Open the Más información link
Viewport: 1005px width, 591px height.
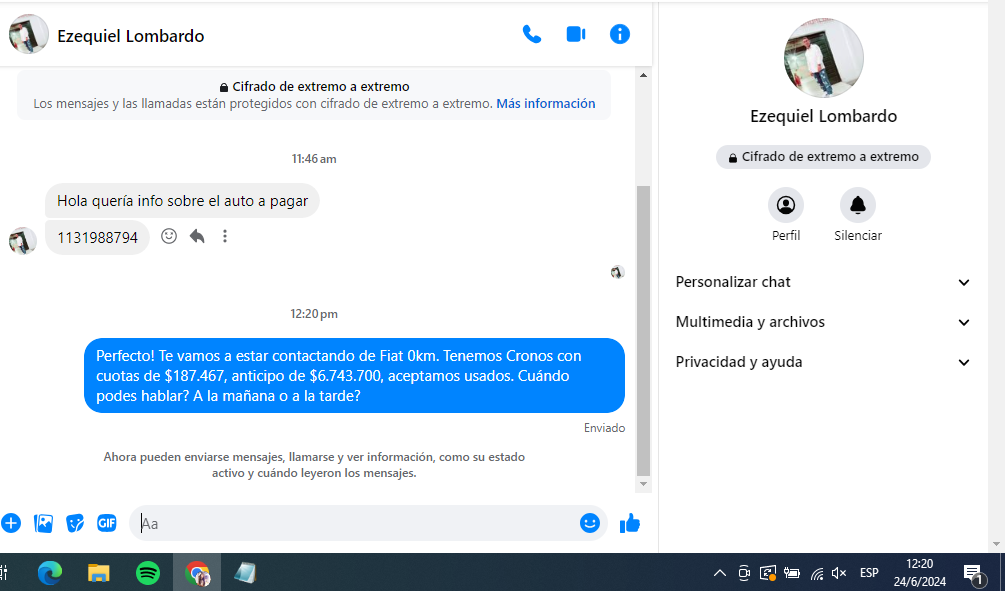tap(545, 104)
